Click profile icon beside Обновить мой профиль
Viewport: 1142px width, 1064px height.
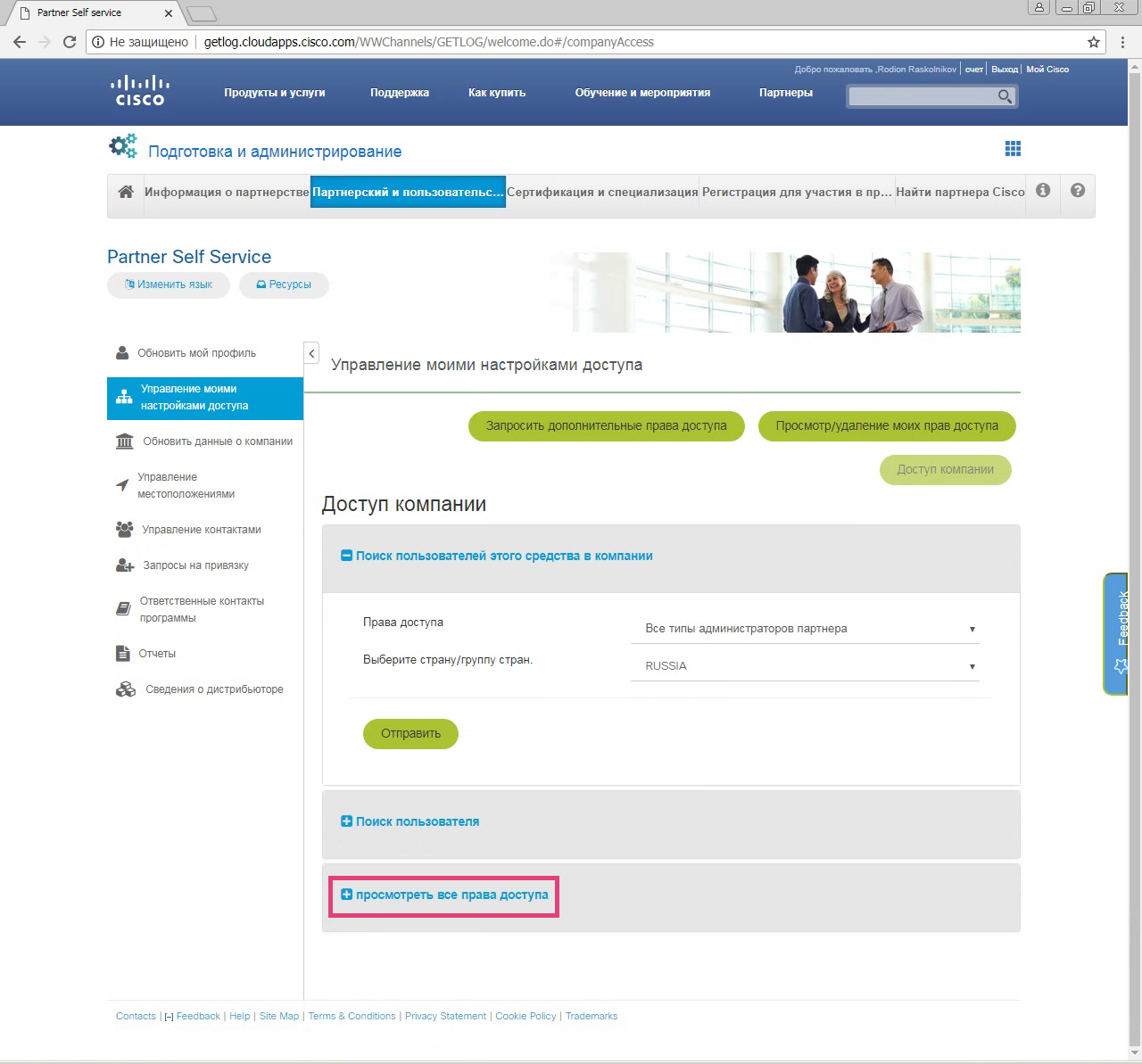[x=122, y=353]
